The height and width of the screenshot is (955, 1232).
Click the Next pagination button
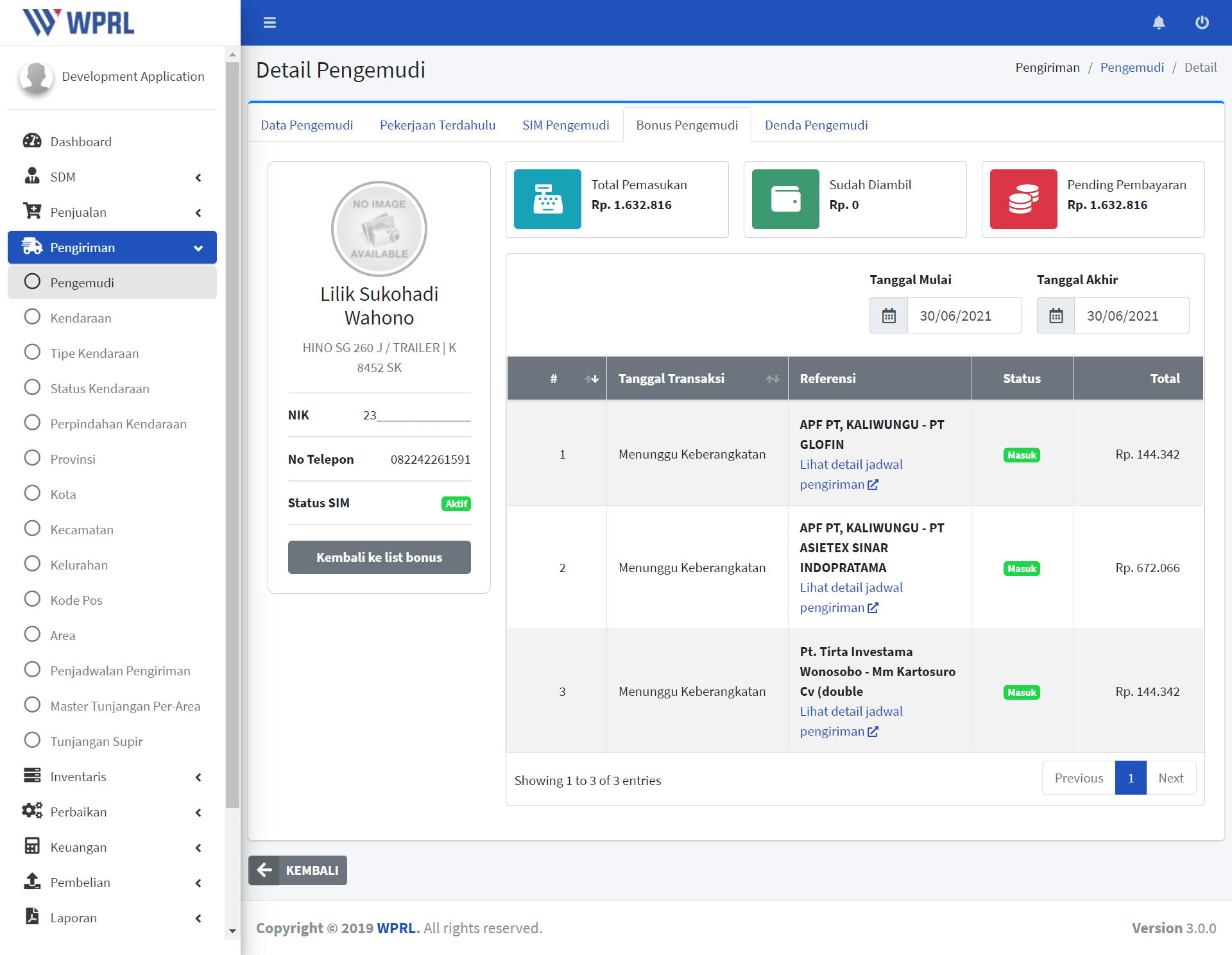click(x=1171, y=778)
